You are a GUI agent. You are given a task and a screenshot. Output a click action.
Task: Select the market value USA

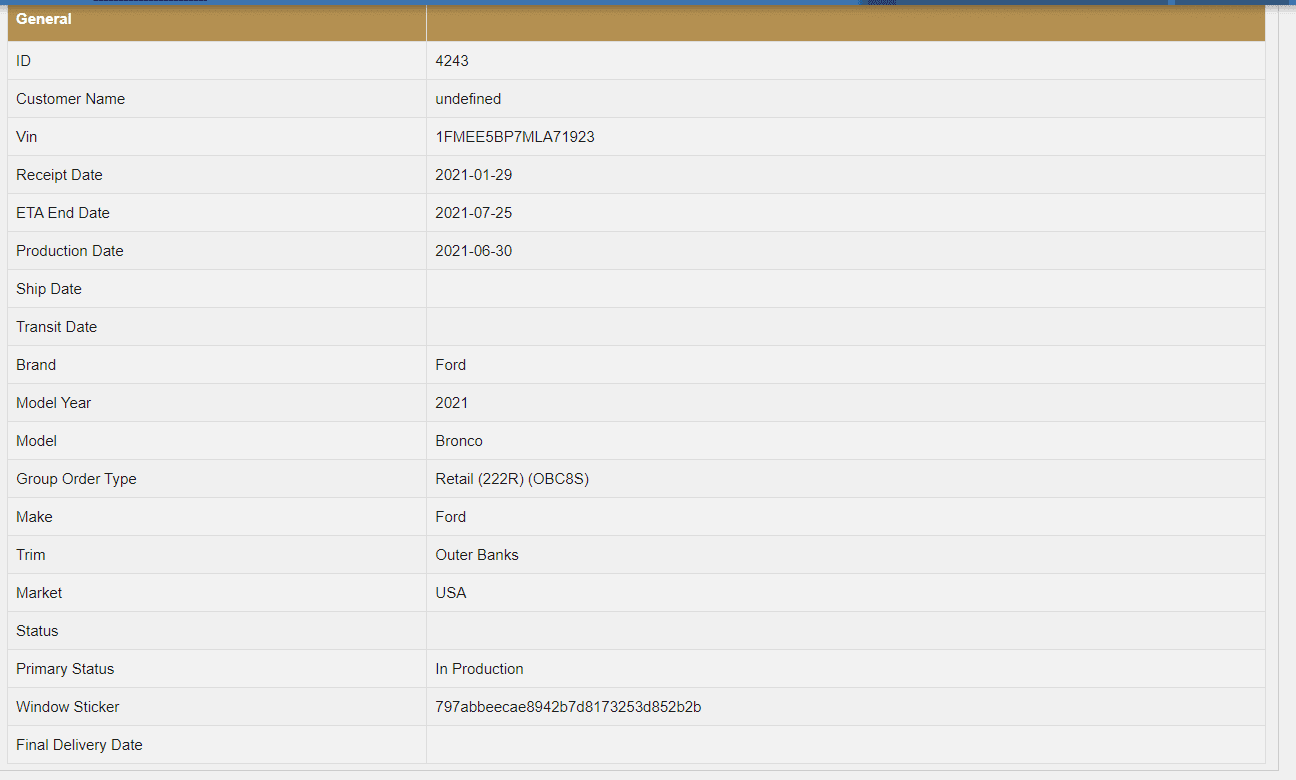(x=451, y=593)
